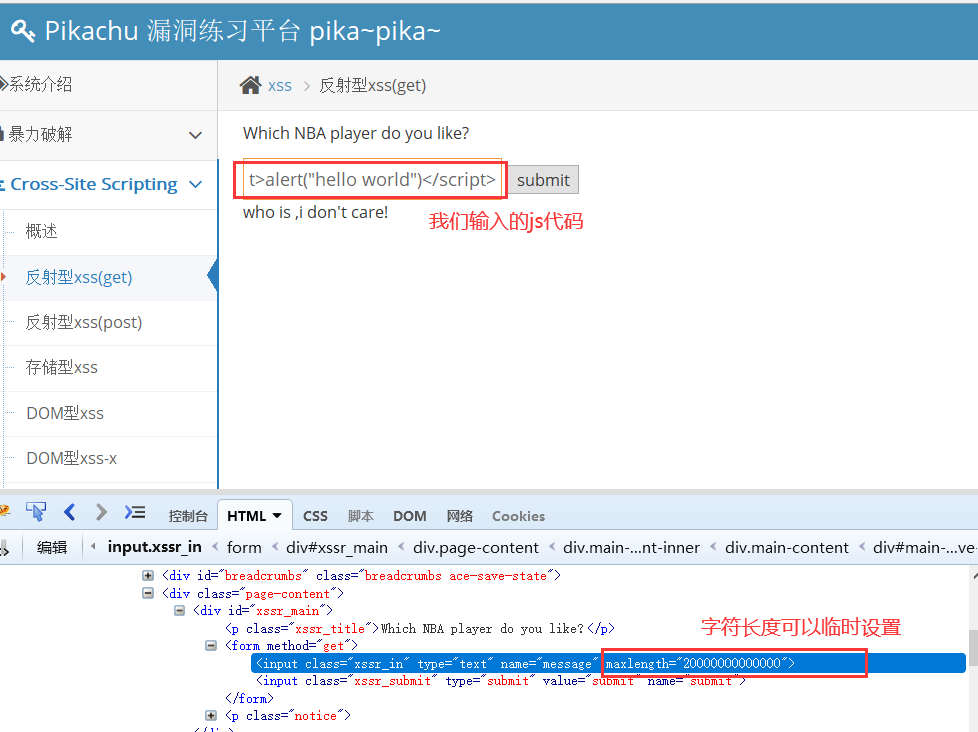Open the 概述 submenu item
This screenshot has height=732, width=978.
41,231
